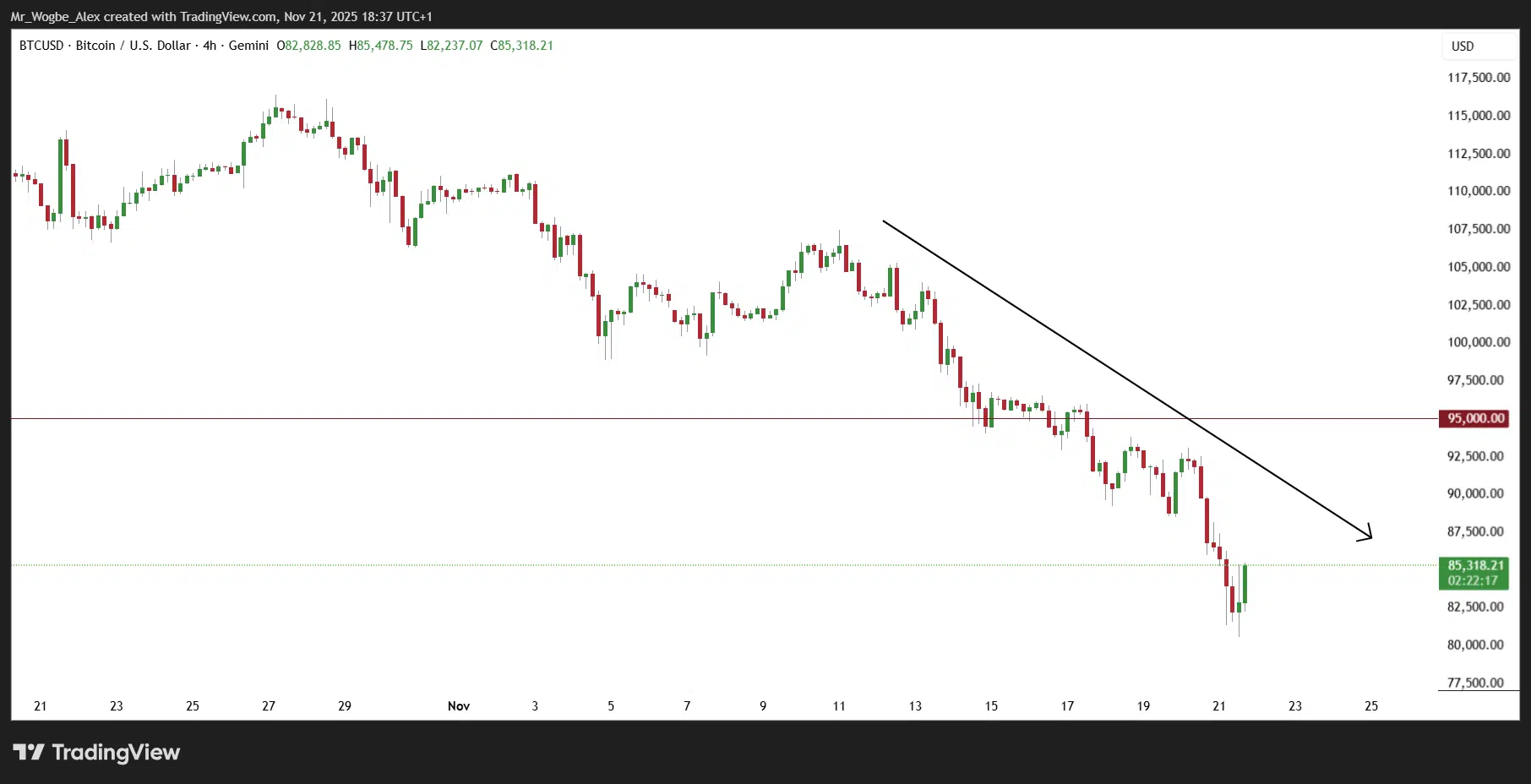Viewport: 1531px width, 784px height.
Task: Click the 4h interval label
Action: [210, 46]
